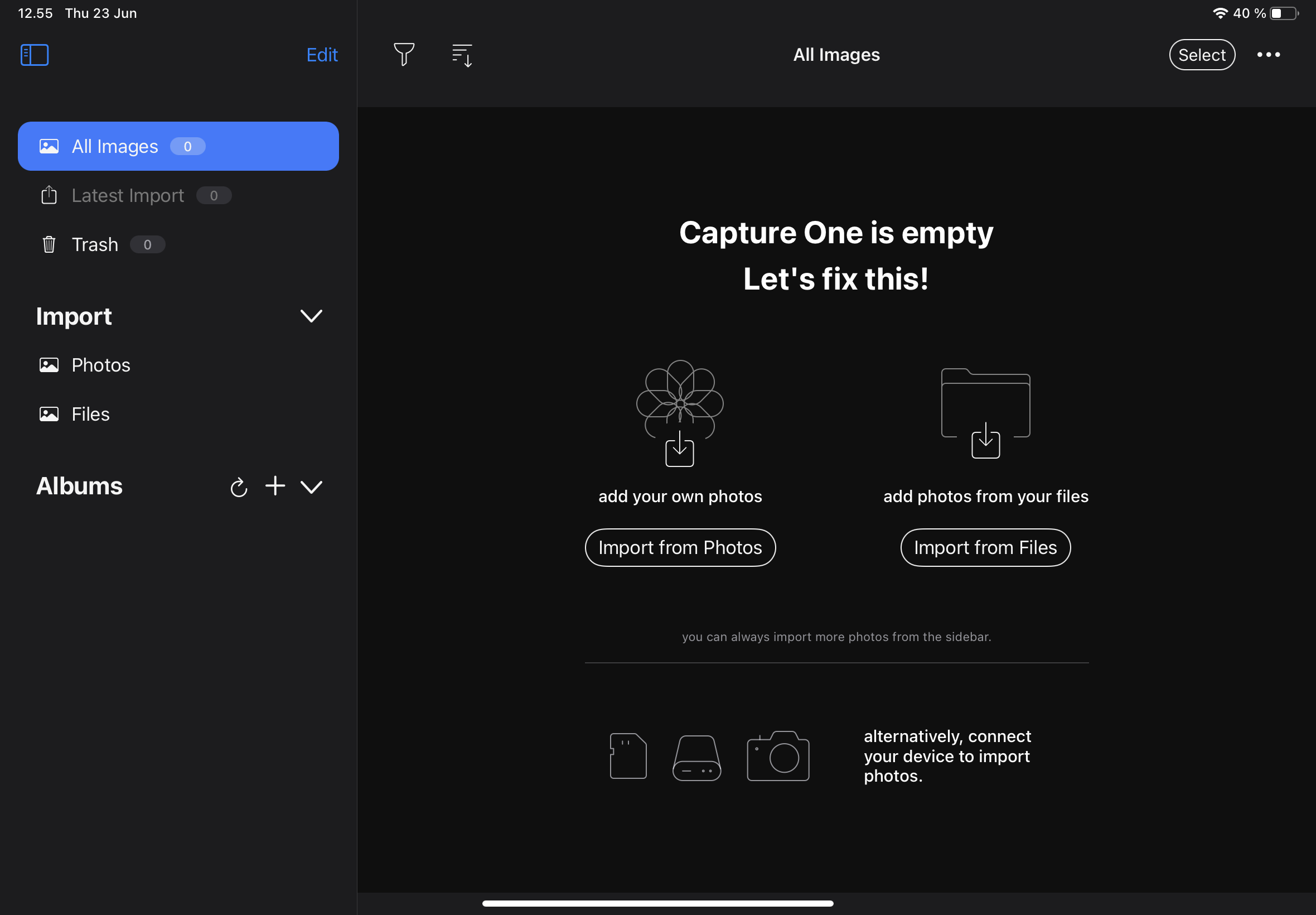Collapse the Albums section chevron
The height and width of the screenshot is (915, 1316).
[x=311, y=487]
